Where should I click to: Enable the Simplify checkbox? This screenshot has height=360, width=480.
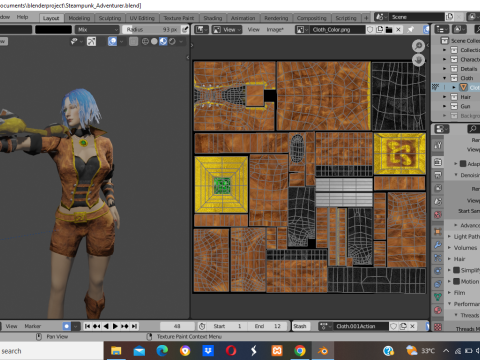[456, 270]
